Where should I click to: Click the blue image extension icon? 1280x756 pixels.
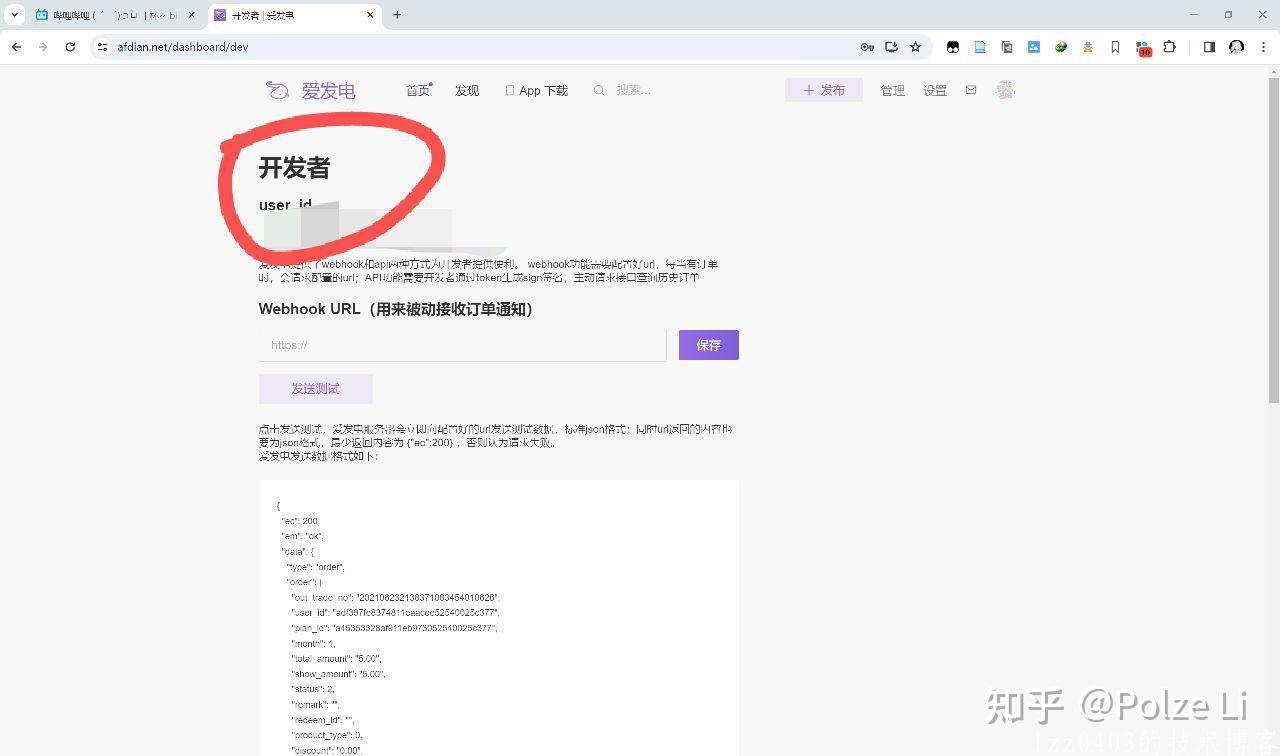[x=1034, y=47]
